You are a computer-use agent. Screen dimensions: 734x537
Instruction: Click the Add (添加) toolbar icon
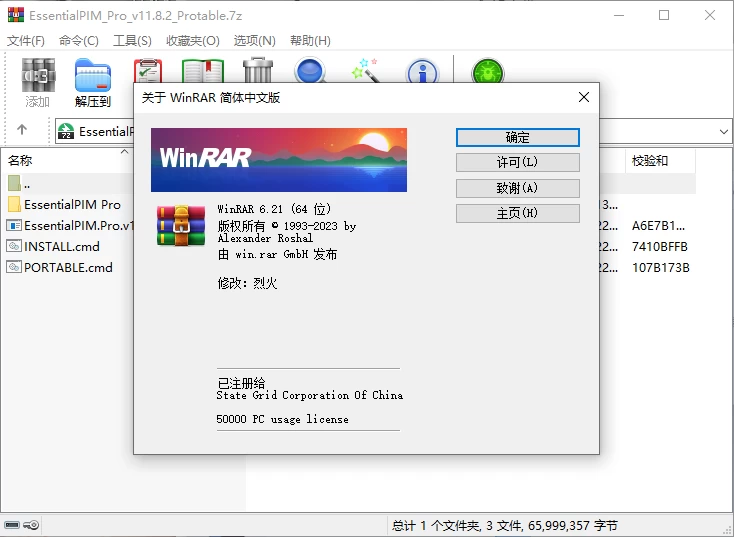coord(38,75)
